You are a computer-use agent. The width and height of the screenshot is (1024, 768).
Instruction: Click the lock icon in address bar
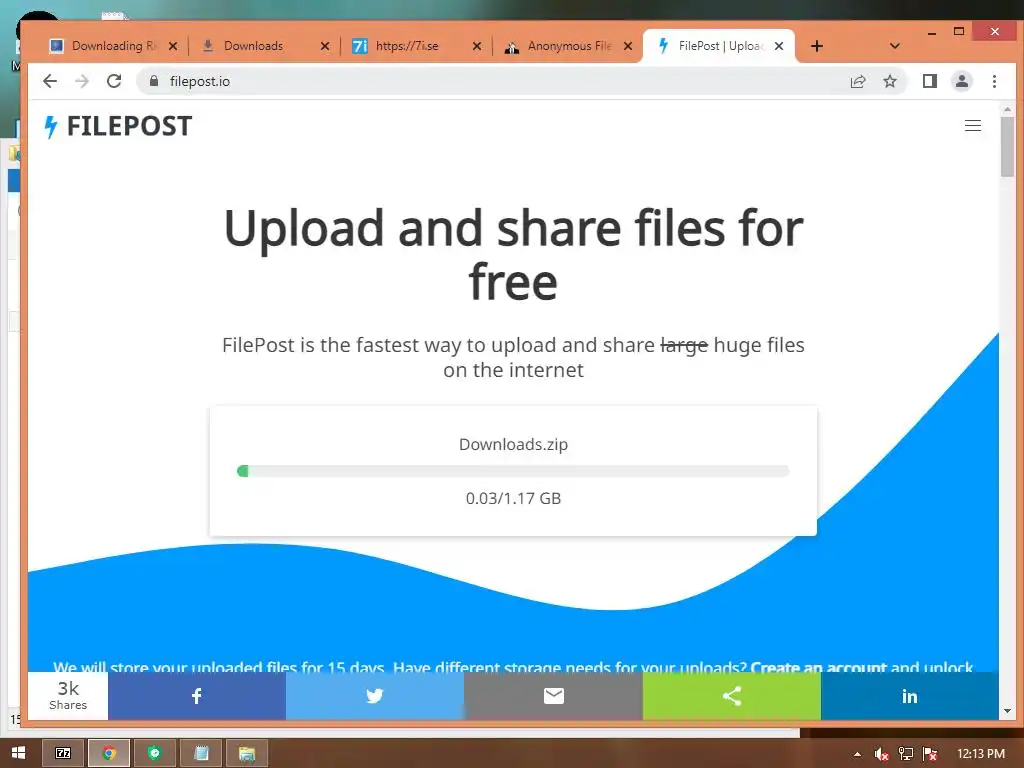[x=153, y=81]
